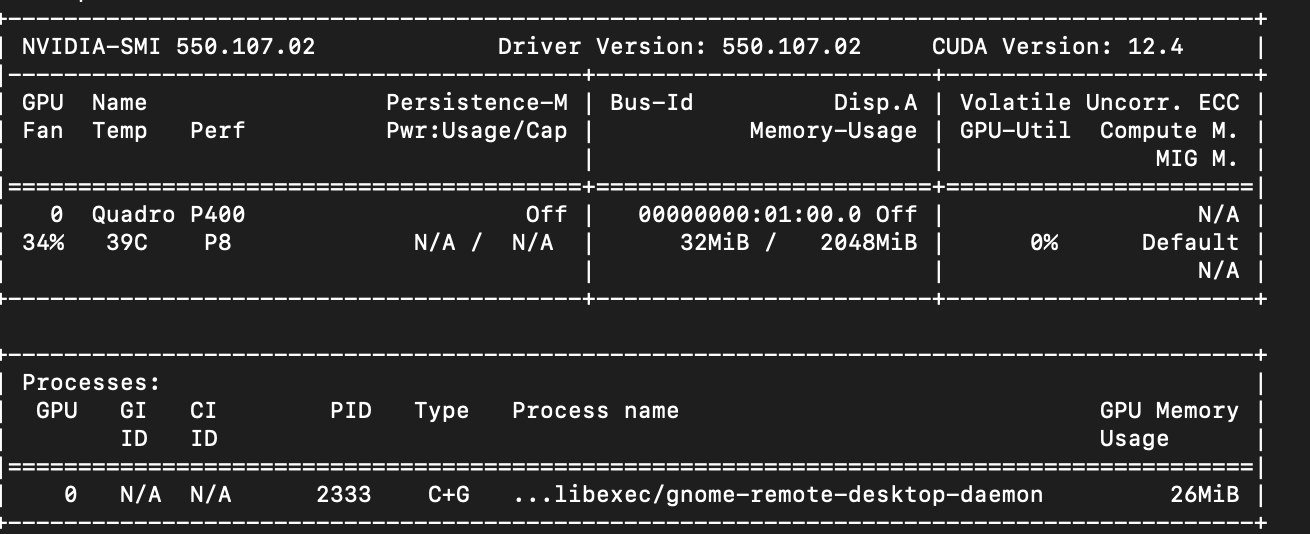The image size is (1310, 534).
Task: Click the Memory-Usage column header
Action: click(x=833, y=131)
